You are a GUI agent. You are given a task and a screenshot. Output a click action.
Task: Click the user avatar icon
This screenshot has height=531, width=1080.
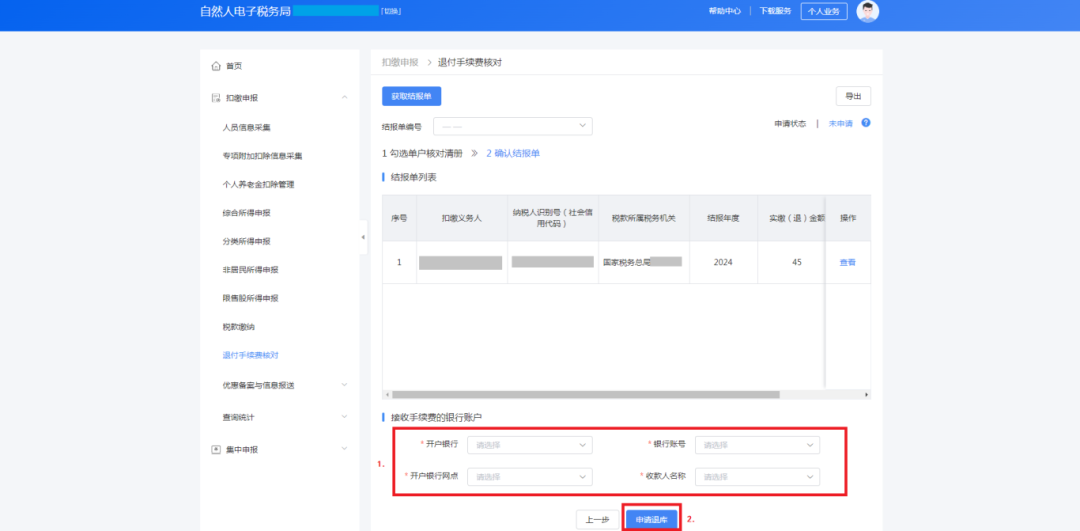coord(868,11)
